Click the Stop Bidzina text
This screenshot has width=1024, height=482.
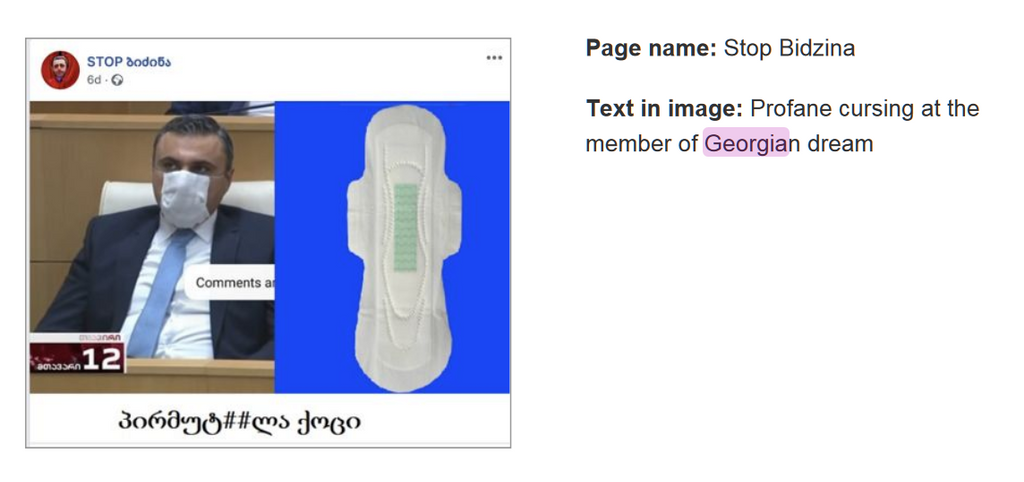click(789, 48)
